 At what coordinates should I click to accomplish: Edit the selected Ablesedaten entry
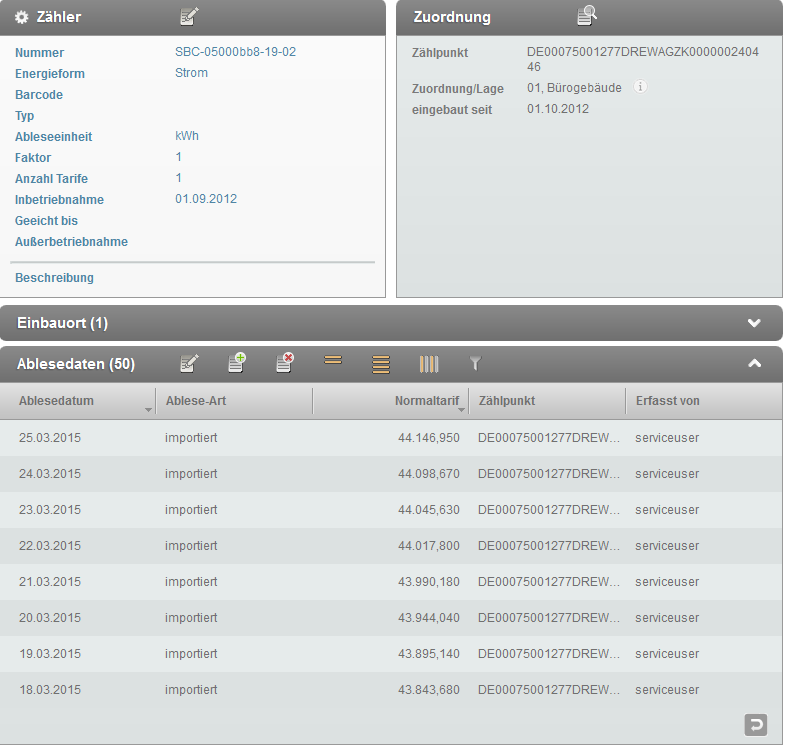[x=189, y=364]
